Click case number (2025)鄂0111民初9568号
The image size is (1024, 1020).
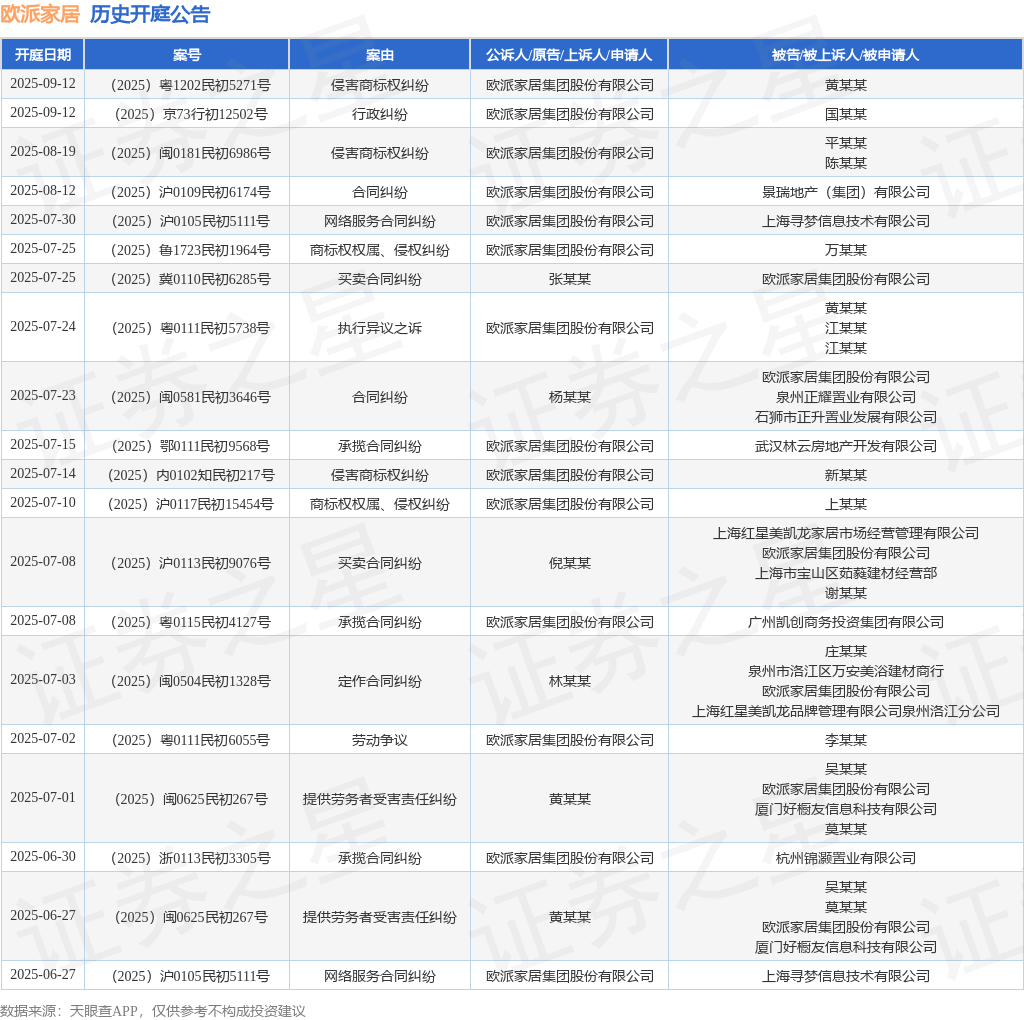click(x=190, y=446)
